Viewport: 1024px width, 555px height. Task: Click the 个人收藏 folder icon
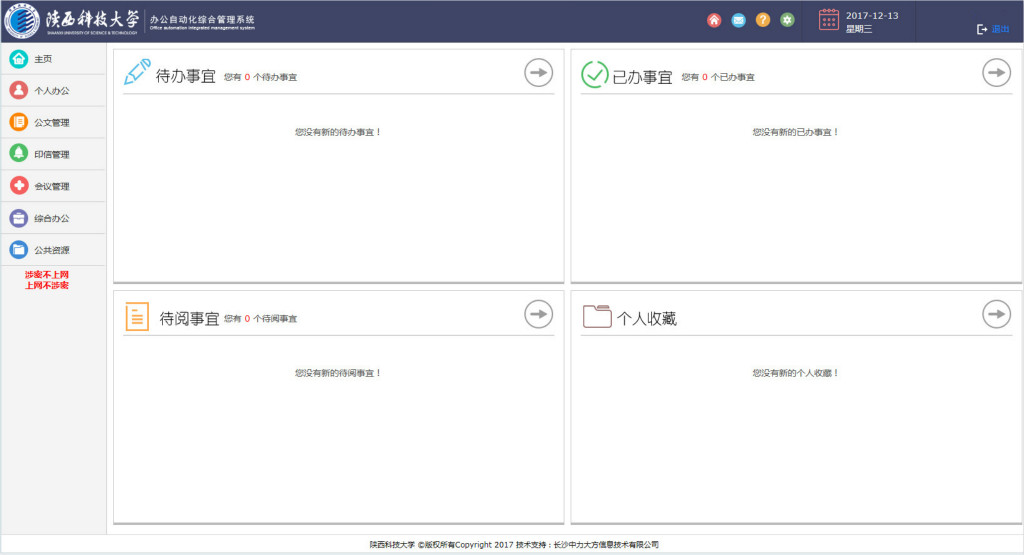pyautogui.click(x=597, y=317)
